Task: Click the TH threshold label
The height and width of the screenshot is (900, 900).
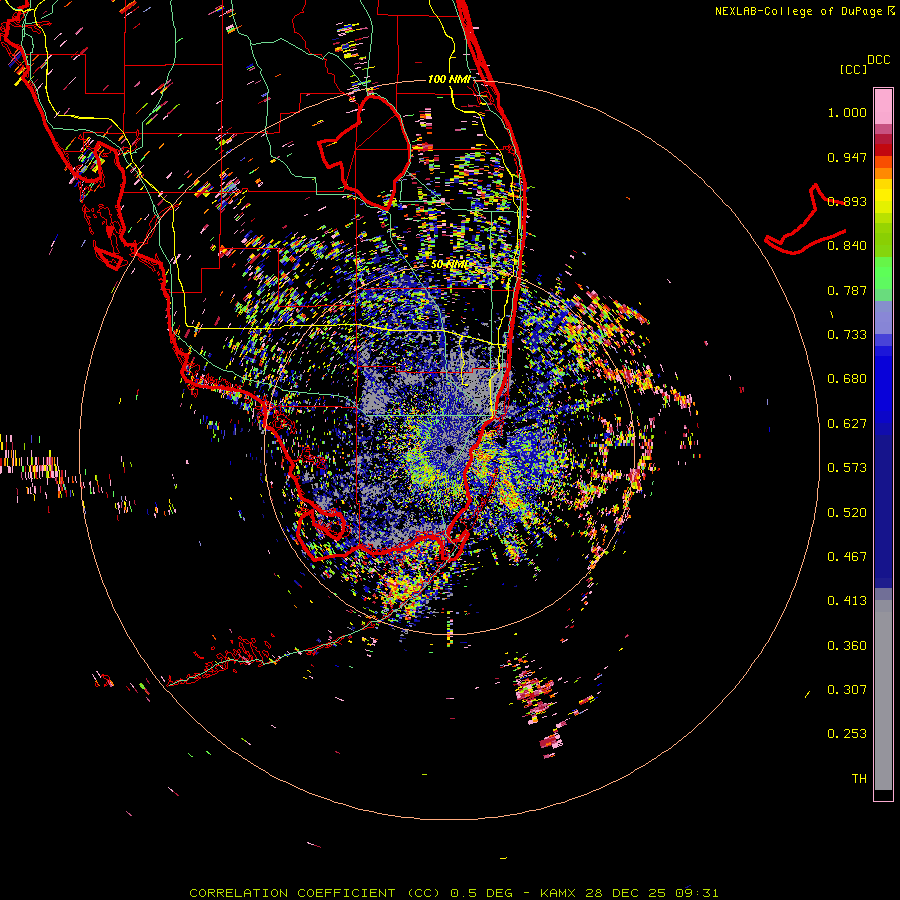Action: 859,779
